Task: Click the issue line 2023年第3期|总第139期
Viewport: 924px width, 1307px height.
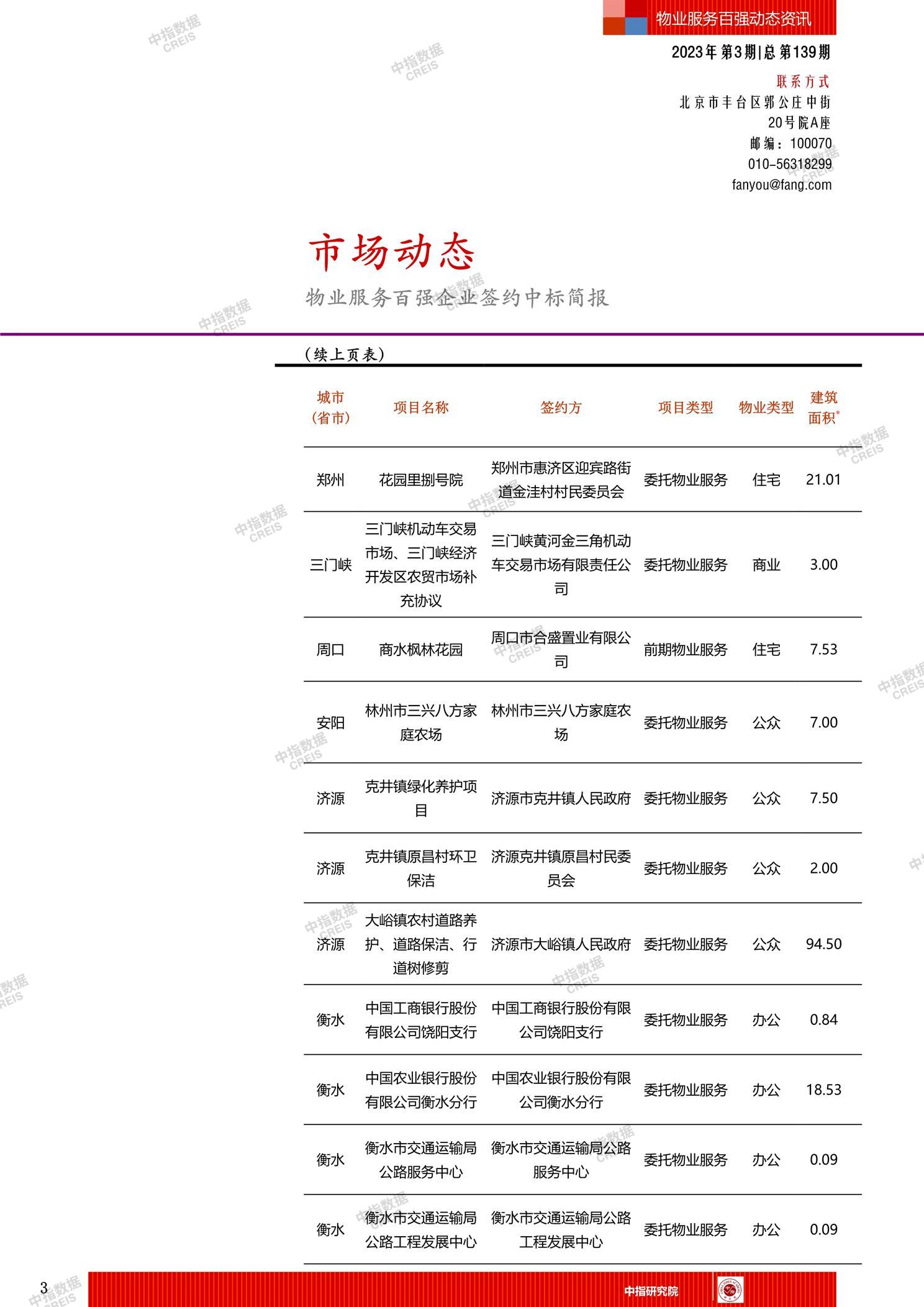Action: [751, 53]
